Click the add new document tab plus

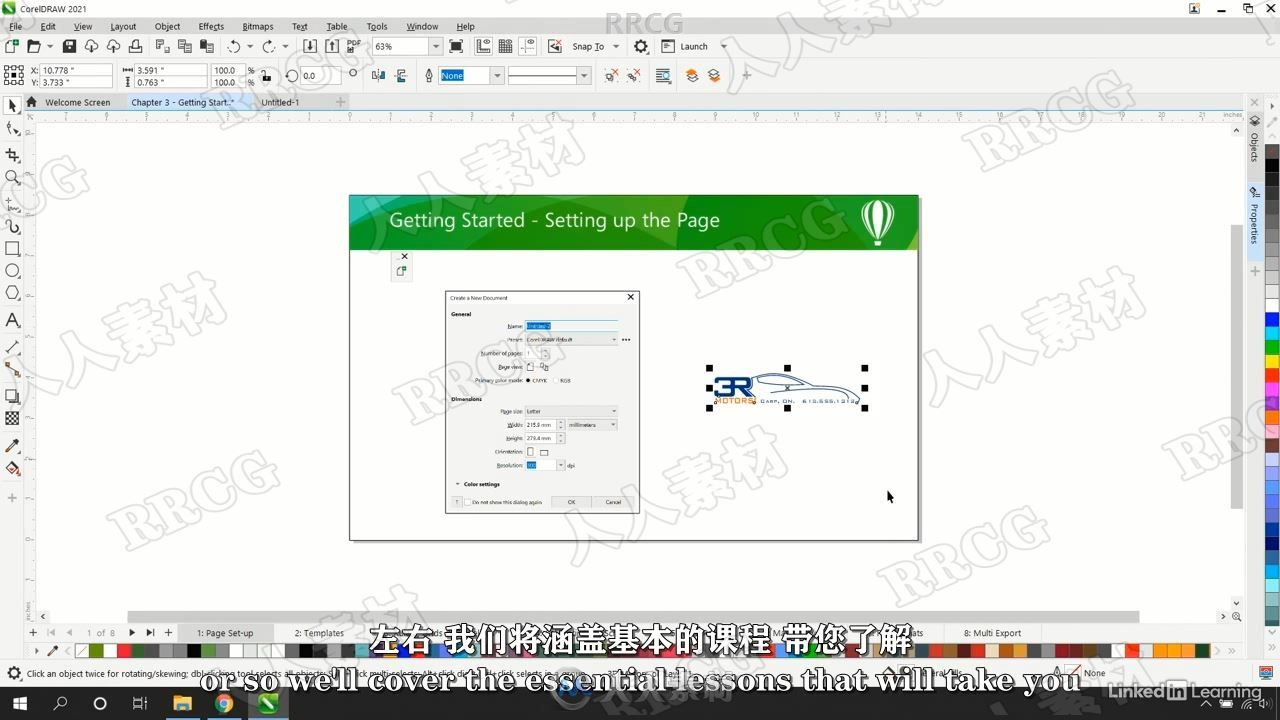tap(340, 102)
